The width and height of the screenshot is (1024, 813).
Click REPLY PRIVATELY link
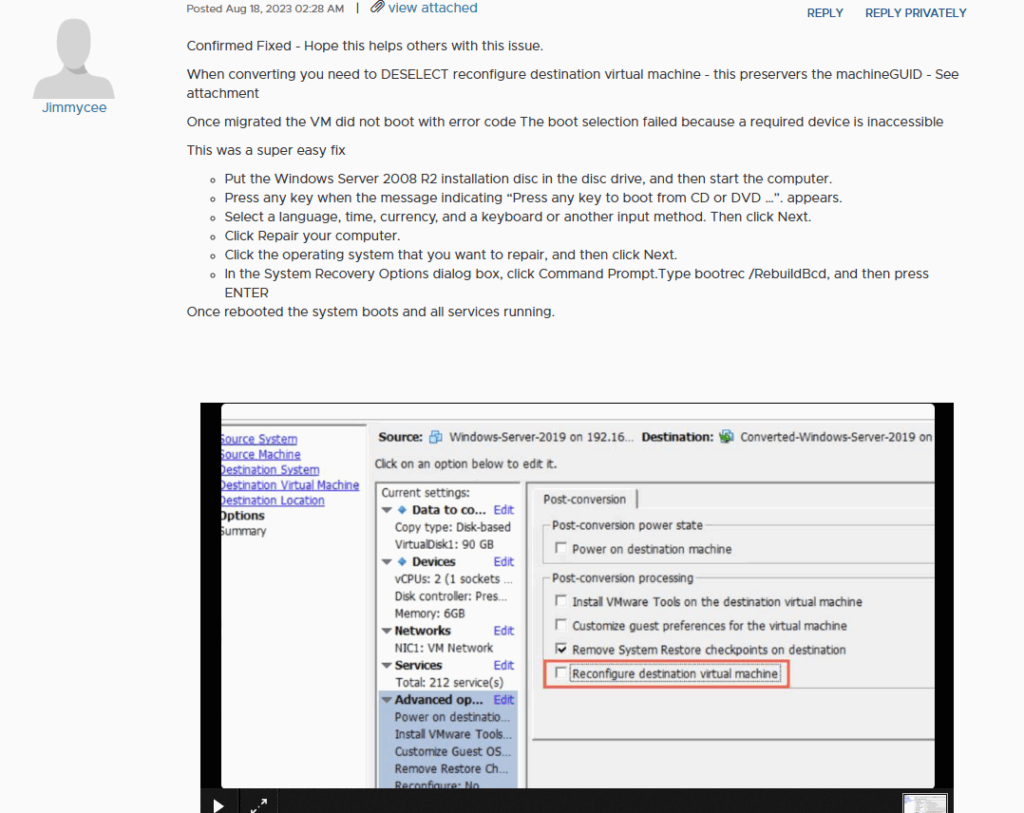pyautogui.click(x=915, y=13)
